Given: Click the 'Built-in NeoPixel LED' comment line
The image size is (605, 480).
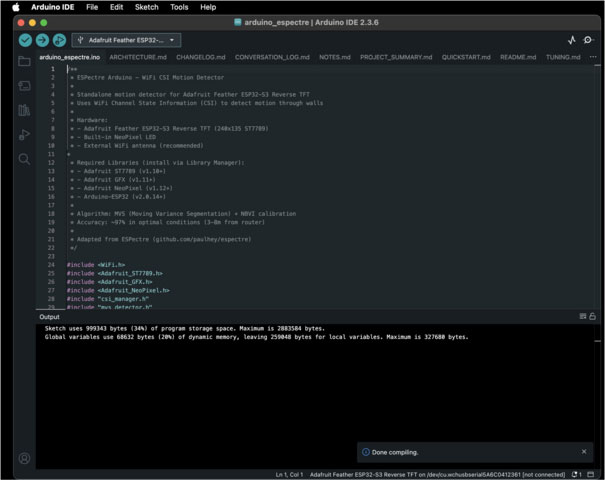Looking at the screenshot, I should click(x=113, y=137).
